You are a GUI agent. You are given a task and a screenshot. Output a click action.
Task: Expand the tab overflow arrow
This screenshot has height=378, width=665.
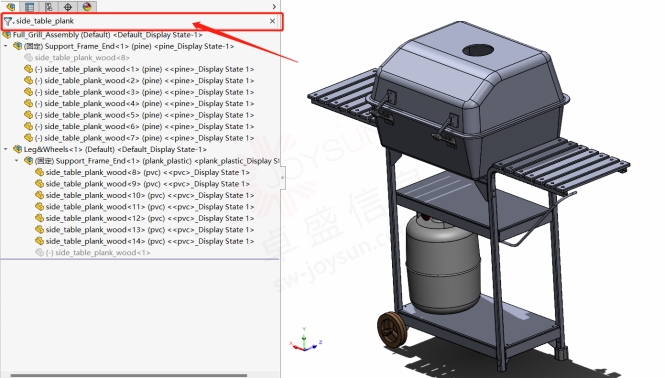(x=274, y=6)
